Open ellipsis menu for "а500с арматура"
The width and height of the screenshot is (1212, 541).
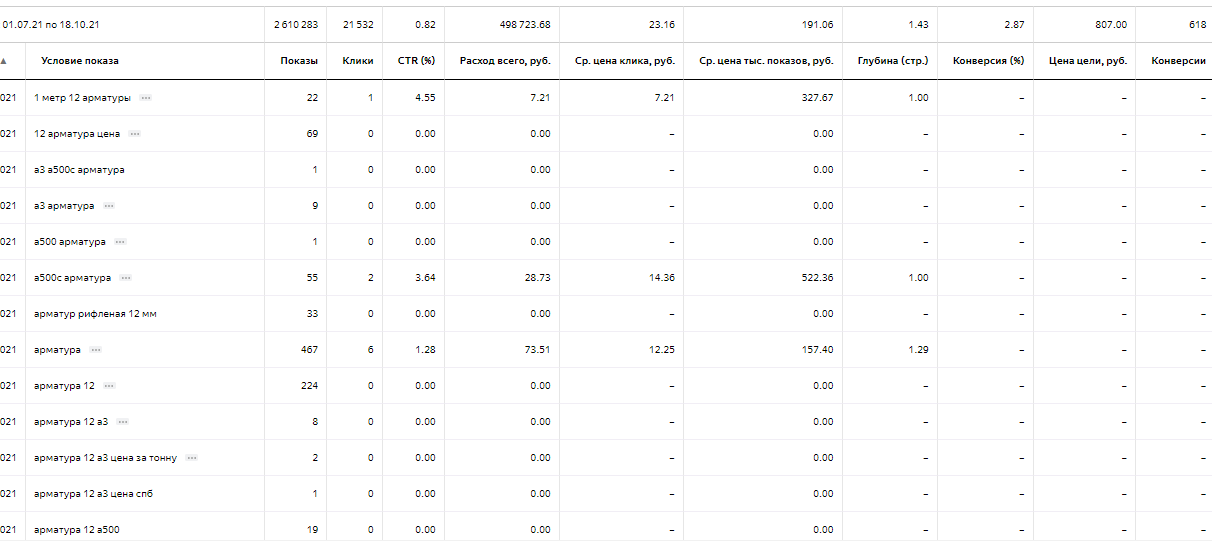[x=126, y=278]
